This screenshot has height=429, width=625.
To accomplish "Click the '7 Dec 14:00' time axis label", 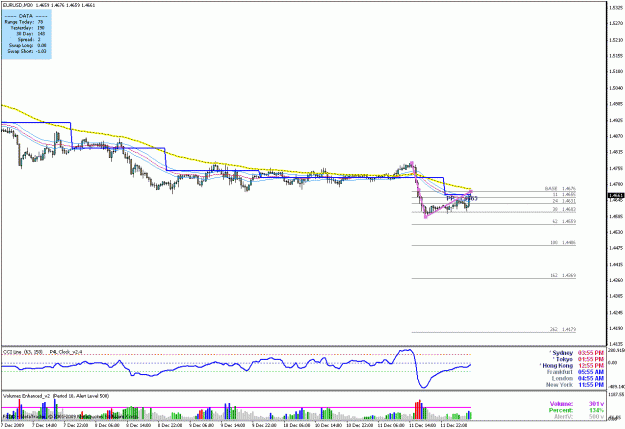I will (x=45, y=425).
